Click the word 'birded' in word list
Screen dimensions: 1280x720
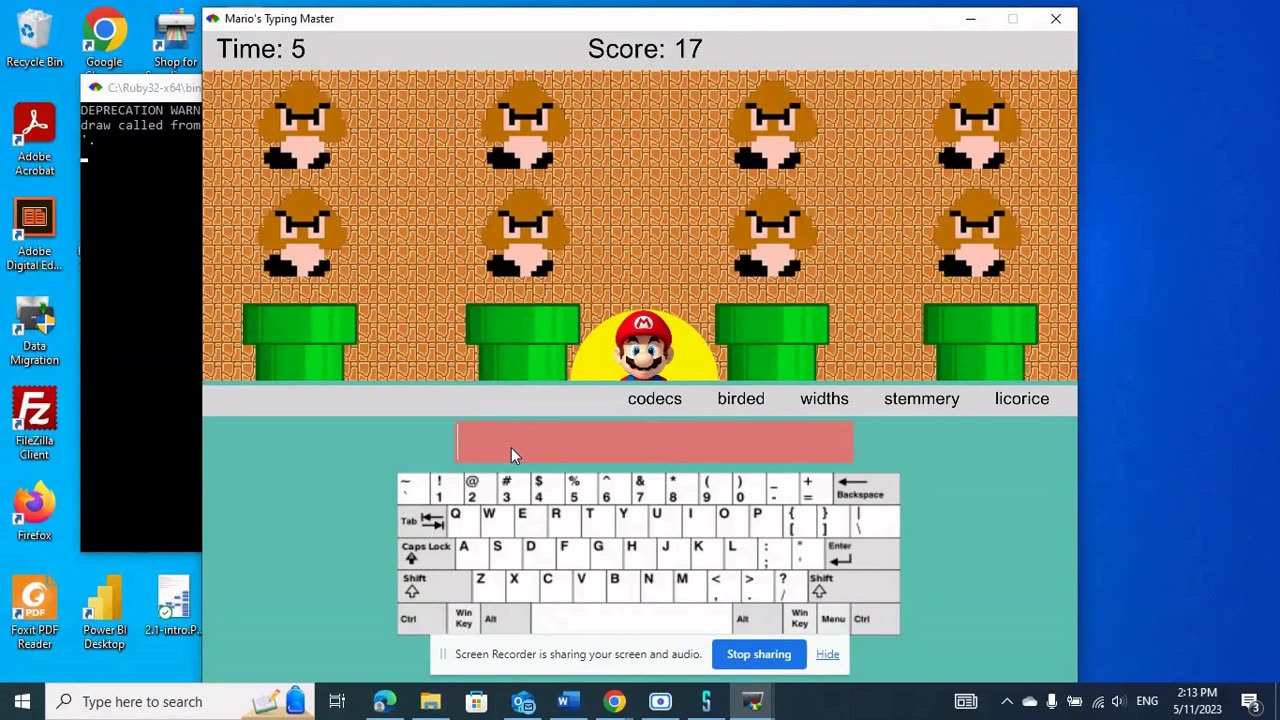(741, 398)
